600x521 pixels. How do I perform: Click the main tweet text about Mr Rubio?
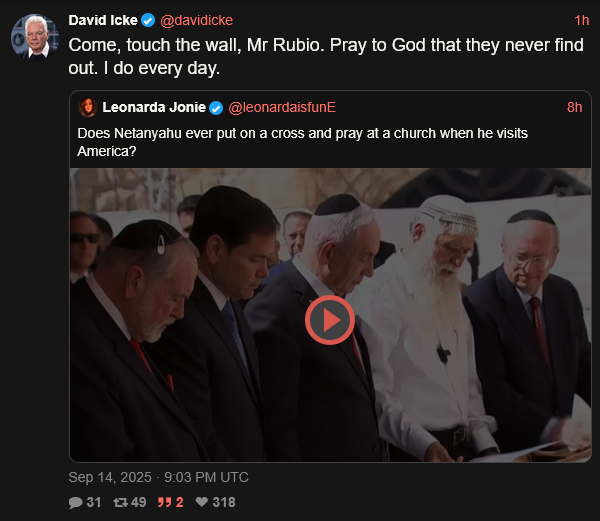point(326,57)
